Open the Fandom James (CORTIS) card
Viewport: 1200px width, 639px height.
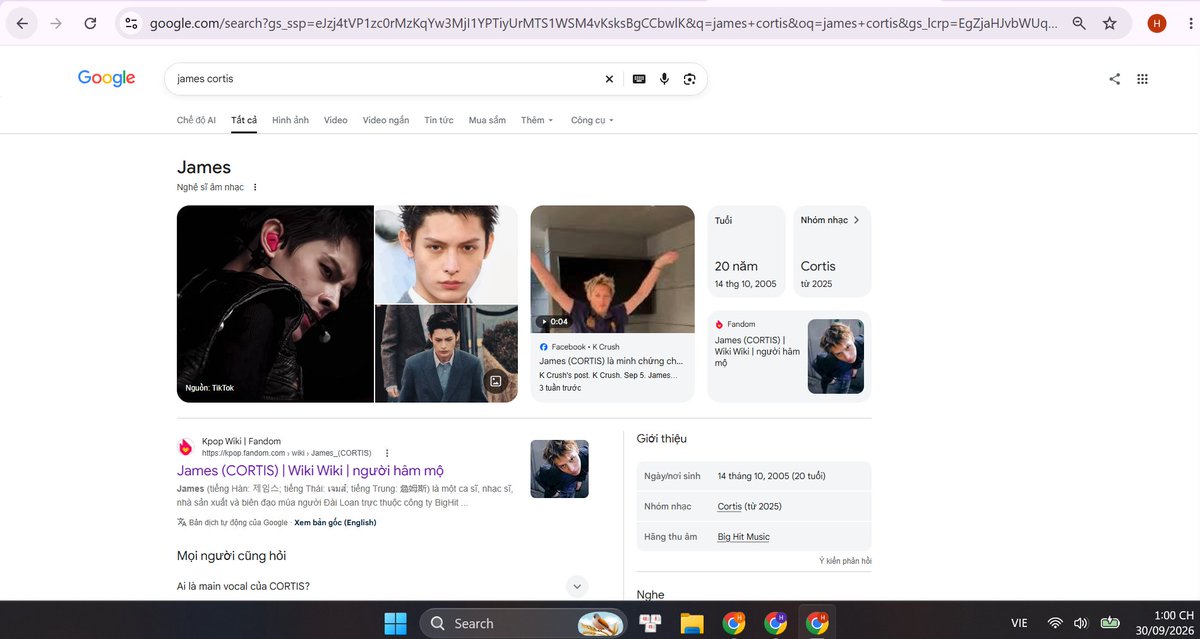point(789,356)
